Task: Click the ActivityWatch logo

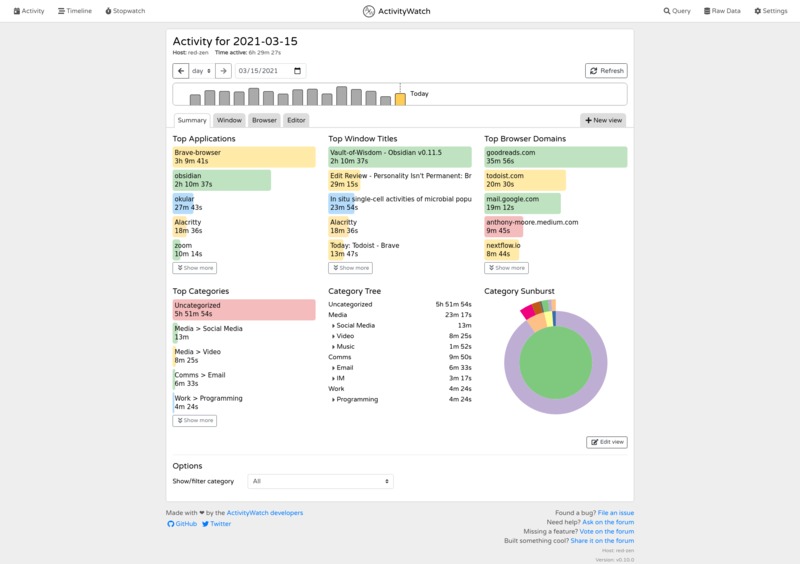Action: [x=396, y=11]
